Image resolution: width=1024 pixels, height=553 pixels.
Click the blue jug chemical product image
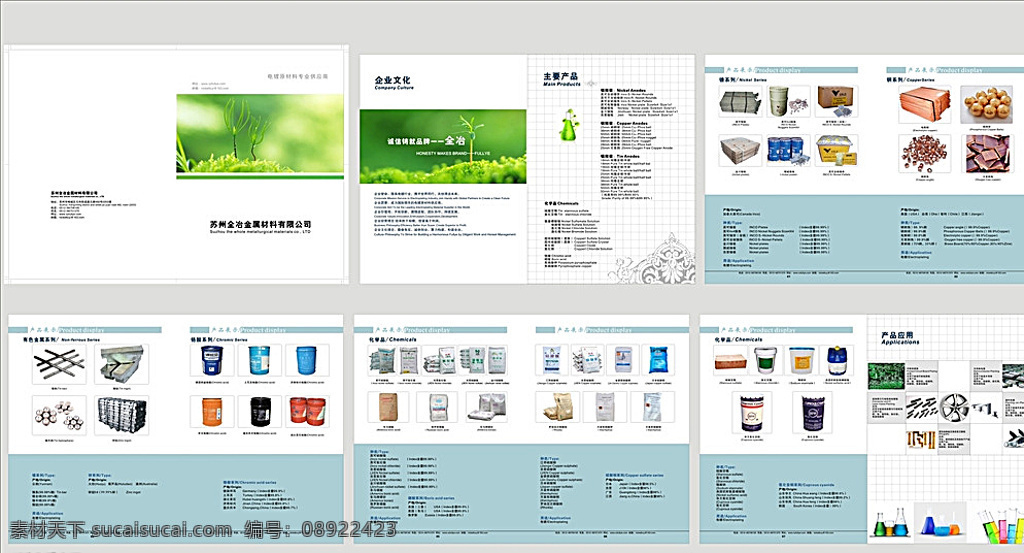(x=837, y=360)
